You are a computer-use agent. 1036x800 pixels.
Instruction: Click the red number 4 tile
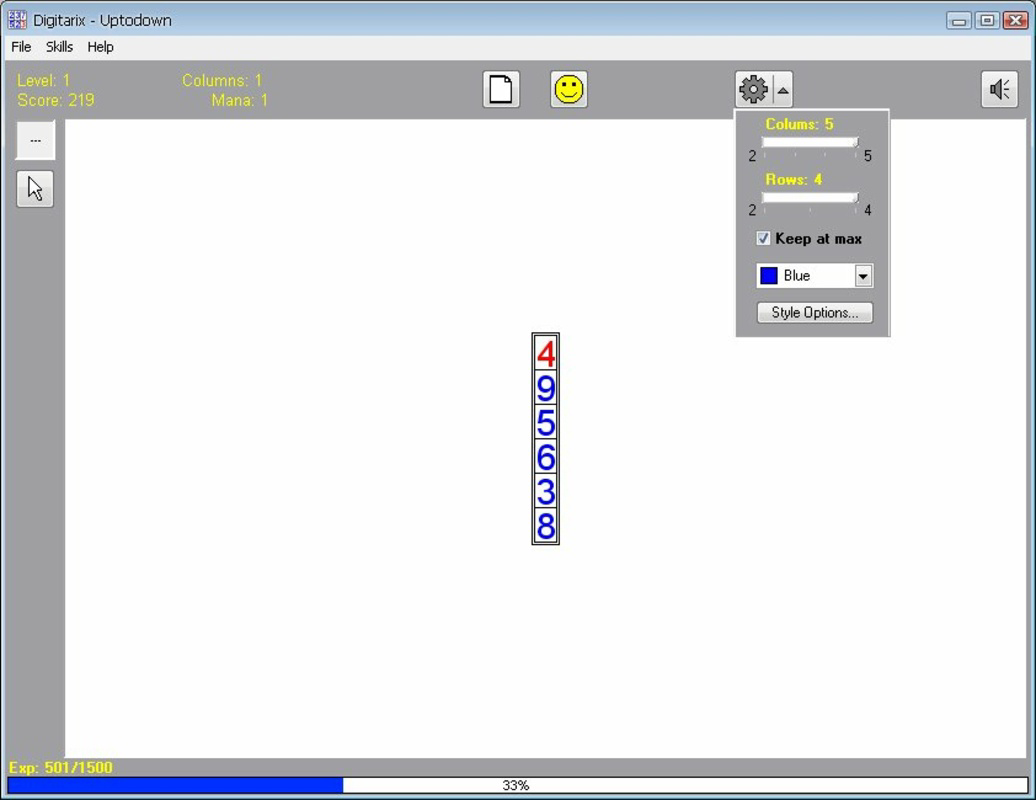coord(546,353)
